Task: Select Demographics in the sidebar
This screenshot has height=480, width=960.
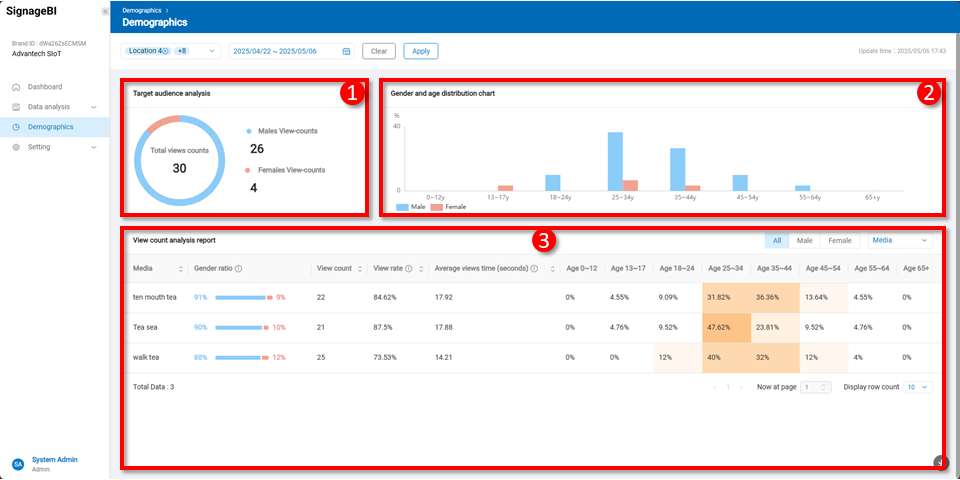Action: [50, 127]
